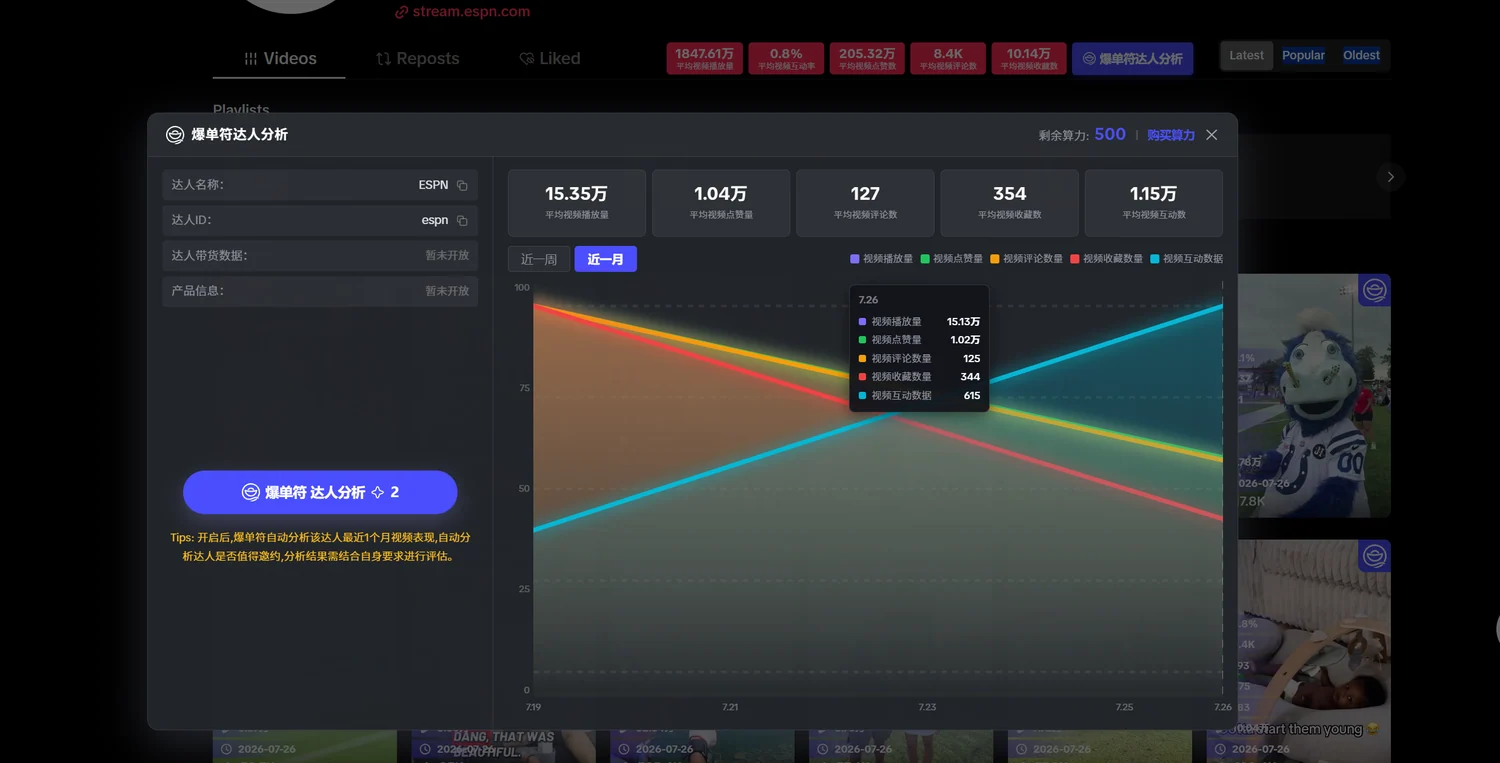The width and height of the screenshot is (1500, 763).
Task: Close the 爆单符达人分析 dialog
Action: [1211, 135]
